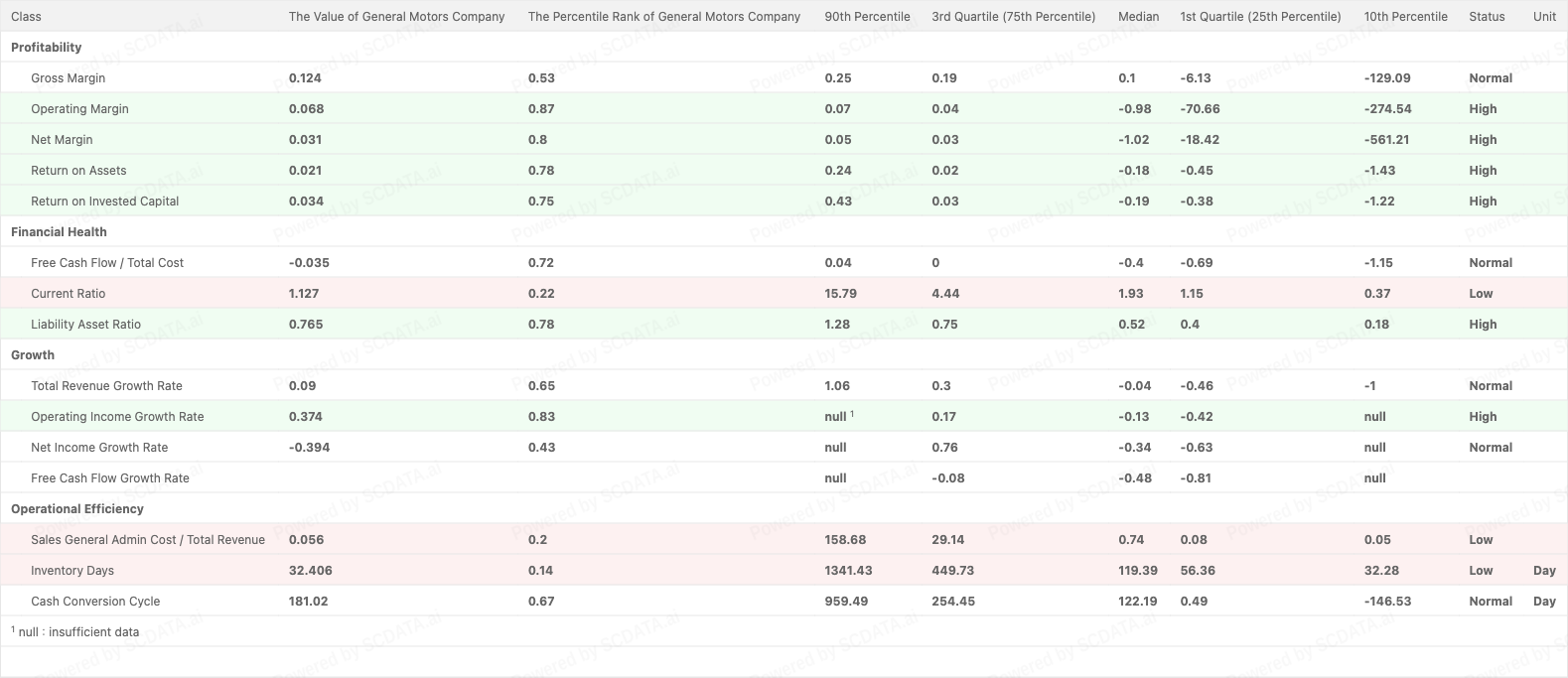
Task: Select the Cash Conversion Cycle row label
Action: coord(95,601)
